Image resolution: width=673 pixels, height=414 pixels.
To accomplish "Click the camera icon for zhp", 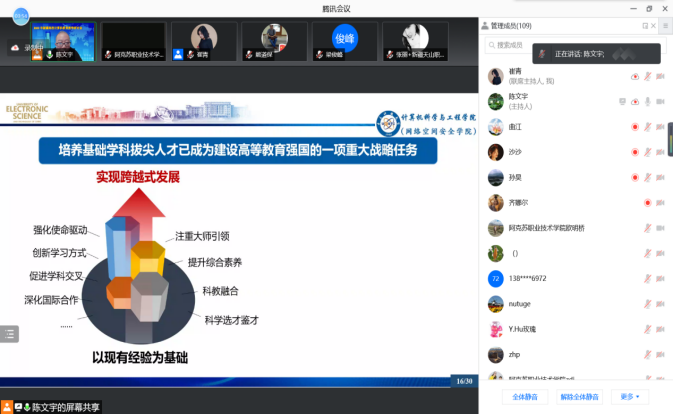I will pos(661,354).
